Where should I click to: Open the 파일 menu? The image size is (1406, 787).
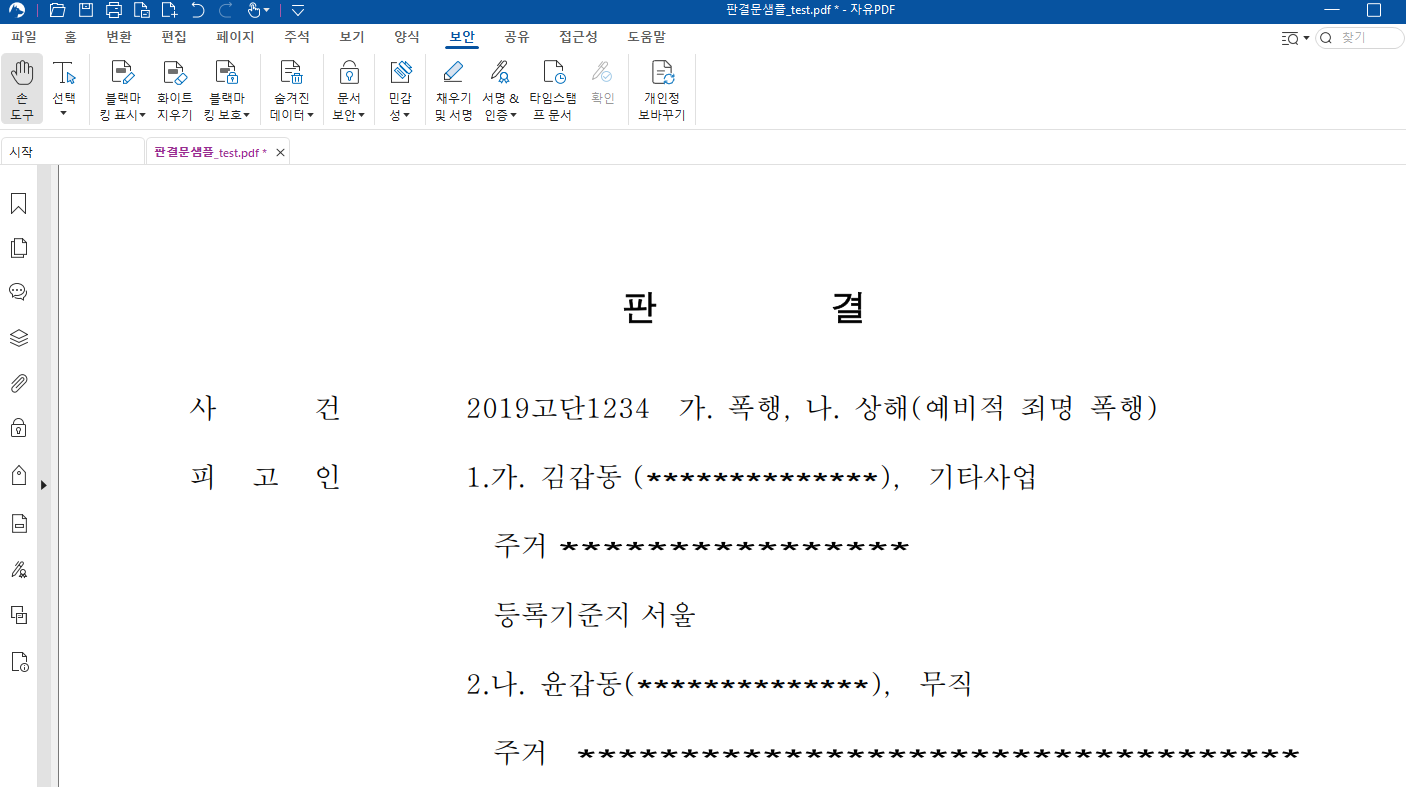[x=24, y=37]
